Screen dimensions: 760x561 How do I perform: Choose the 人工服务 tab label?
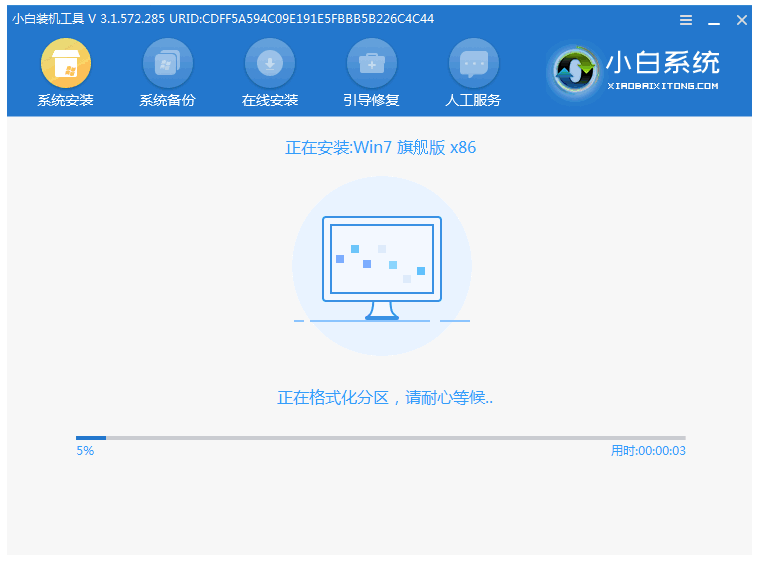point(473,100)
